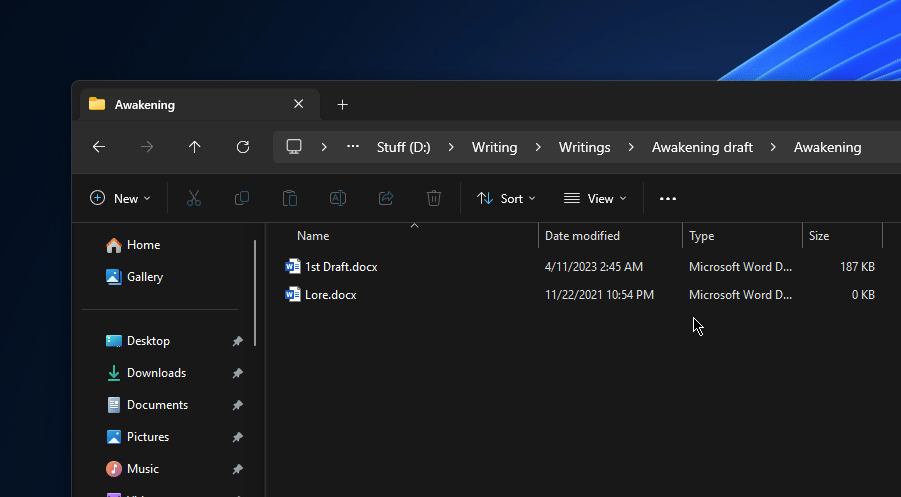Go to Awakening draft in breadcrumb
Viewport: 901px width, 497px height.
(x=702, y=147)
